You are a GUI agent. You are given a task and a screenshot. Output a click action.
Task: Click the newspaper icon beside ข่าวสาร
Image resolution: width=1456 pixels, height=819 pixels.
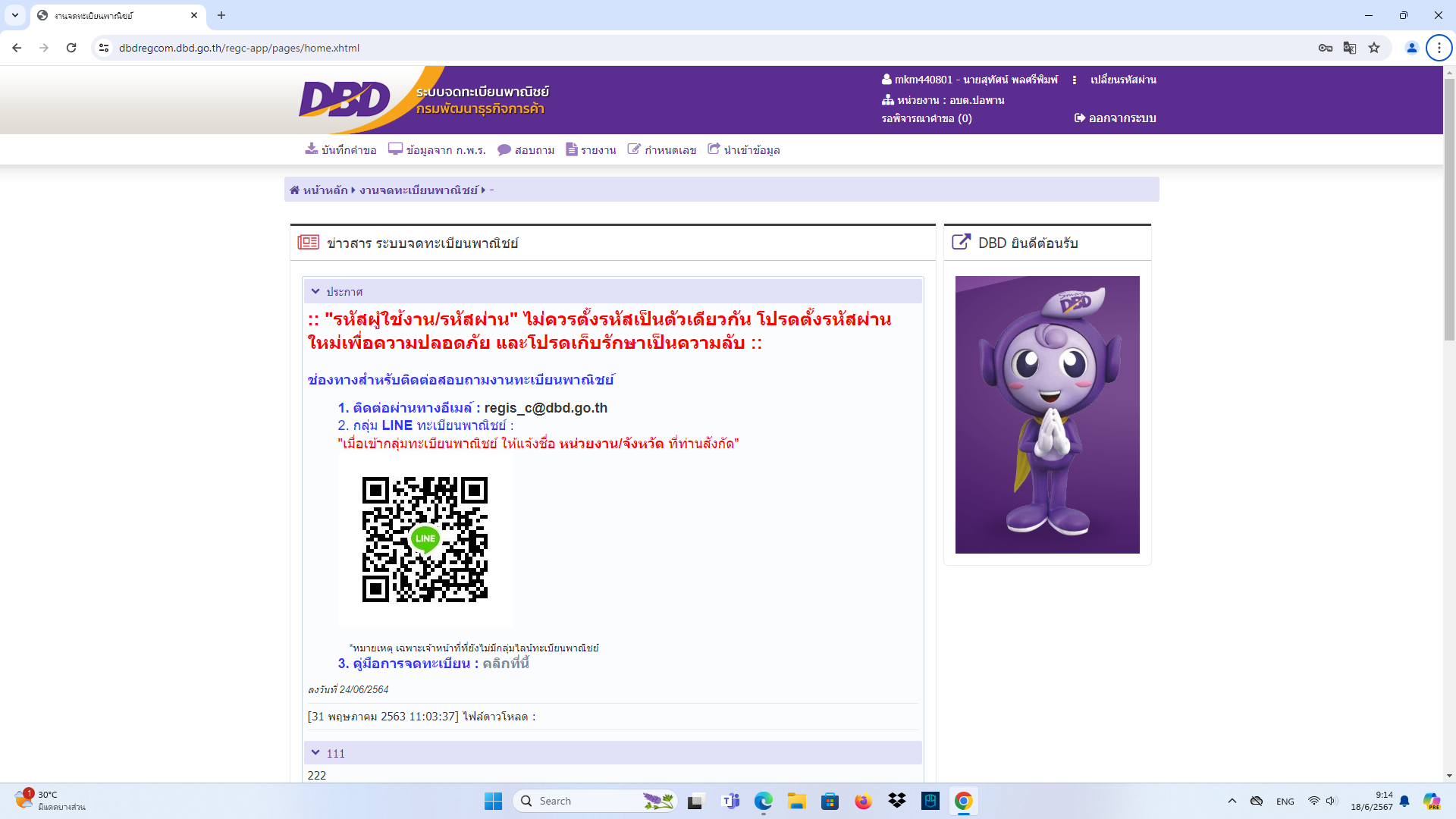point(308,243)
